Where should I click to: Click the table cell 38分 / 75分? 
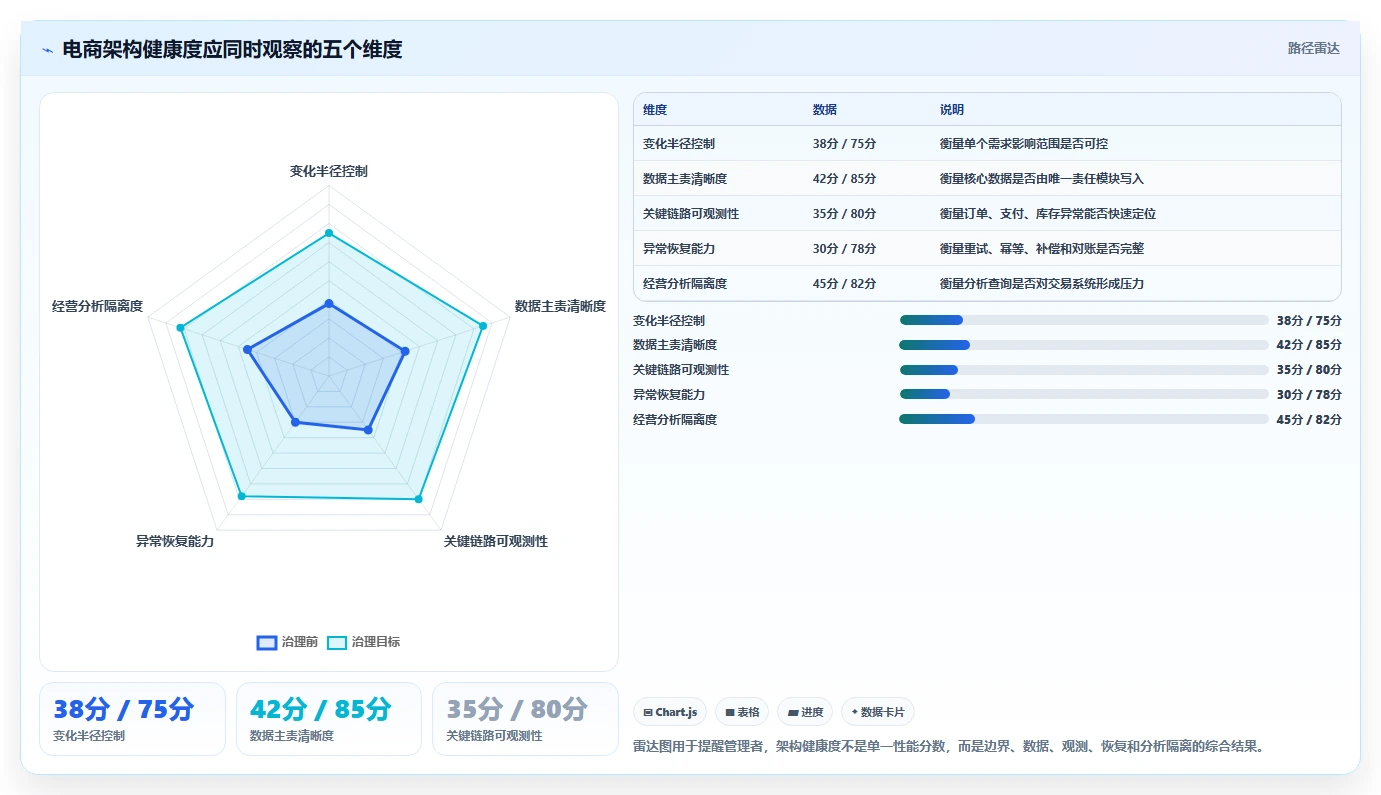coord(845,144)
